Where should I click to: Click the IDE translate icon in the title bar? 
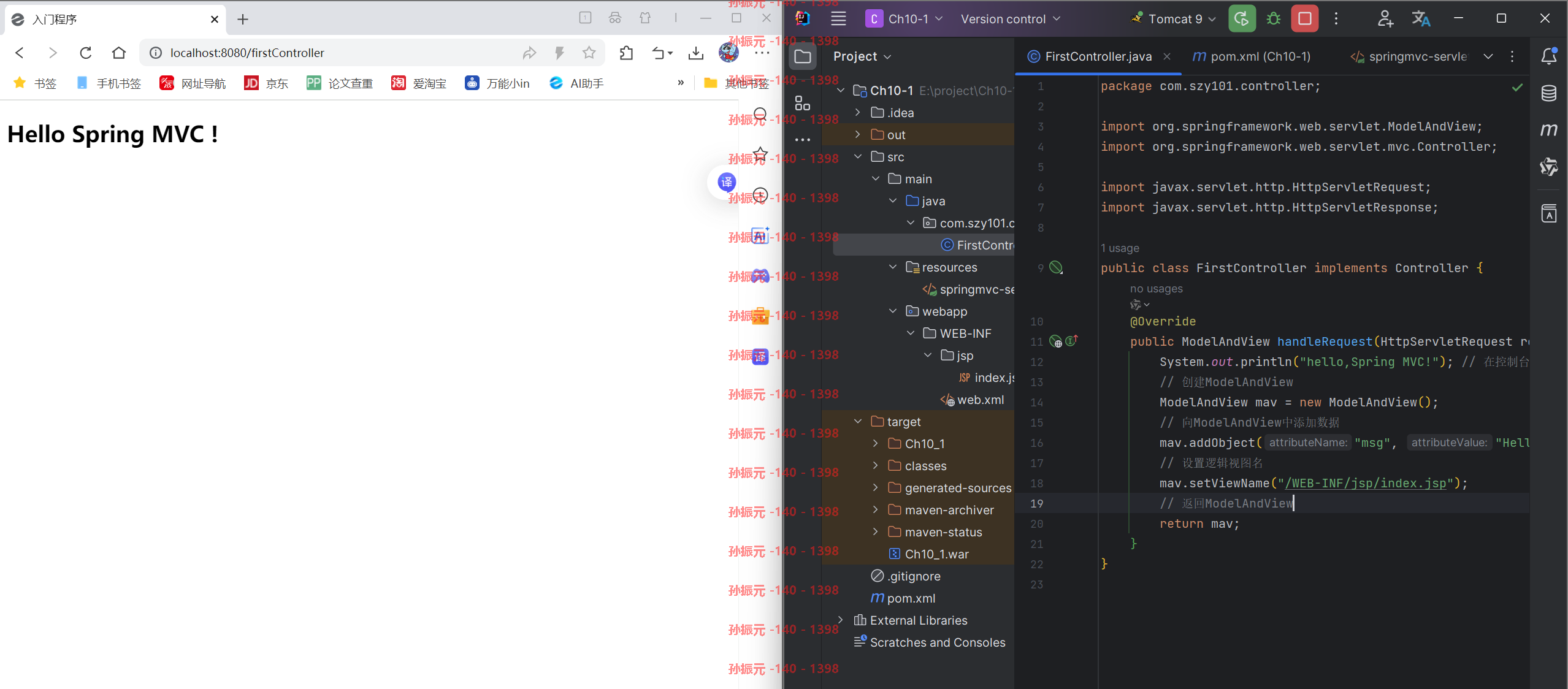pyautogui.click(x=1421, y=19)
